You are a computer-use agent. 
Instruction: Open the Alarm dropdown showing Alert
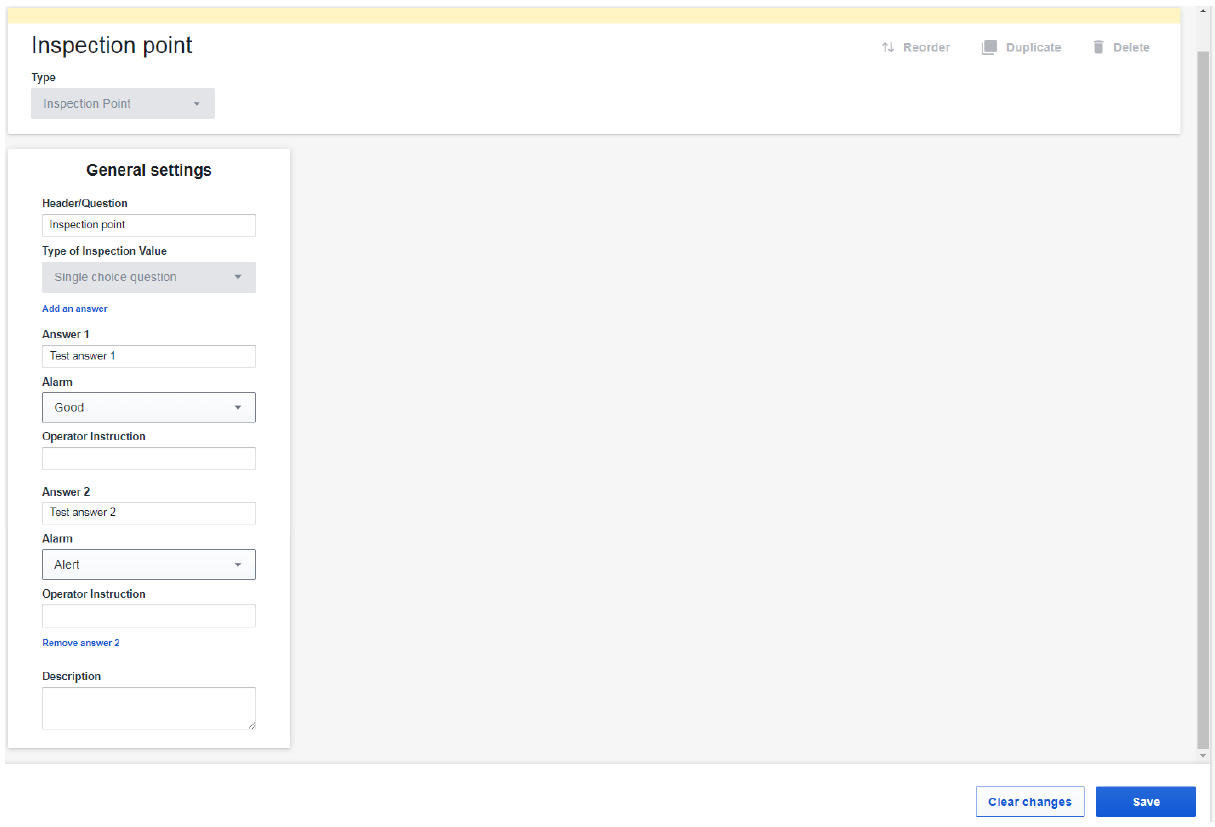click(149, 564)
